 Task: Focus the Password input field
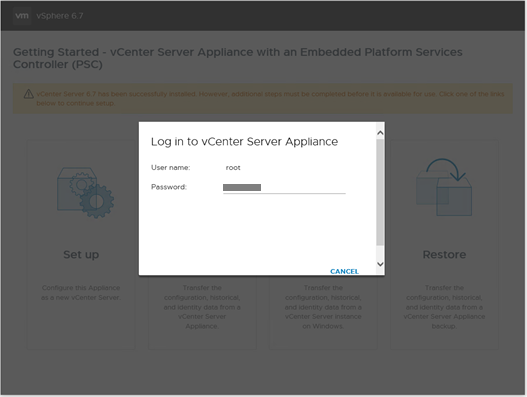pyautogui.click(x=284, y=188)
